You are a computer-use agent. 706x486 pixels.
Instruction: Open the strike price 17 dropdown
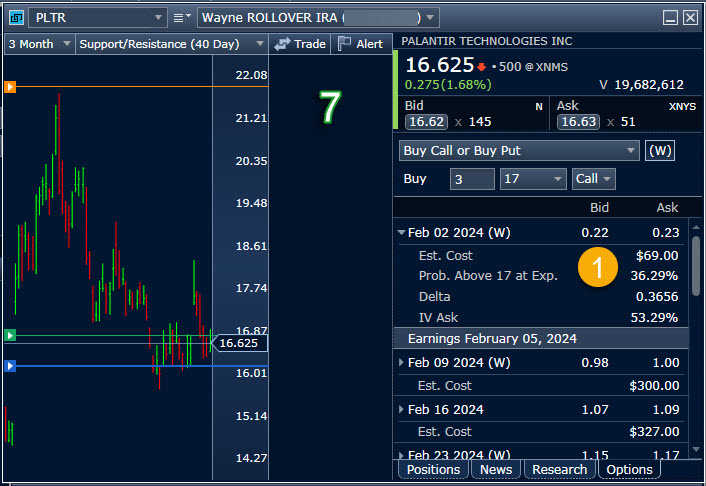[533, 179]
